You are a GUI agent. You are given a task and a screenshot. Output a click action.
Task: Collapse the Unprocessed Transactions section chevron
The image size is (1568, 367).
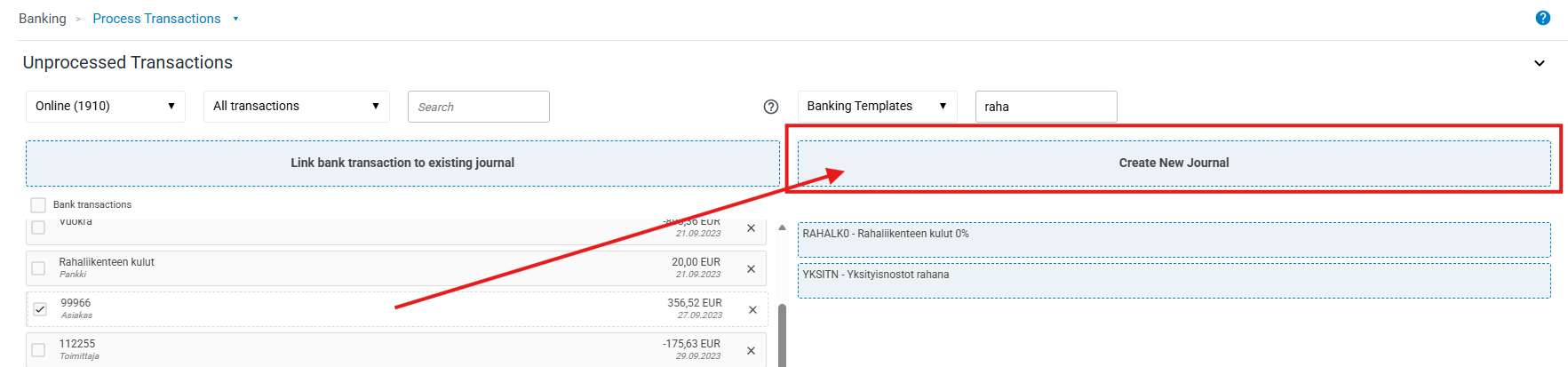[x=1539, y=63]
